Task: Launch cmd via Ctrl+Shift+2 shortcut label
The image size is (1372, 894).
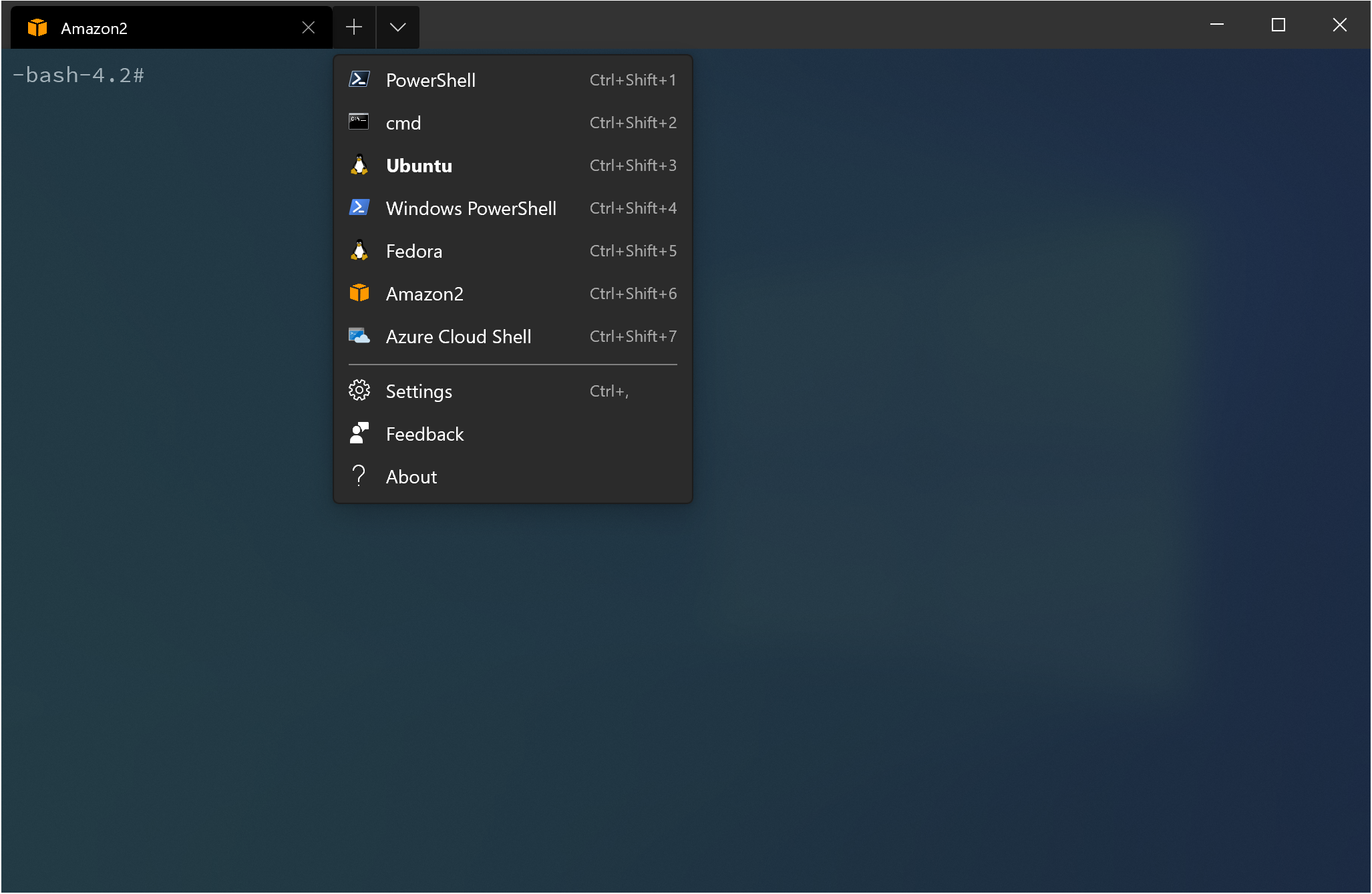Action: pos(633,123)
